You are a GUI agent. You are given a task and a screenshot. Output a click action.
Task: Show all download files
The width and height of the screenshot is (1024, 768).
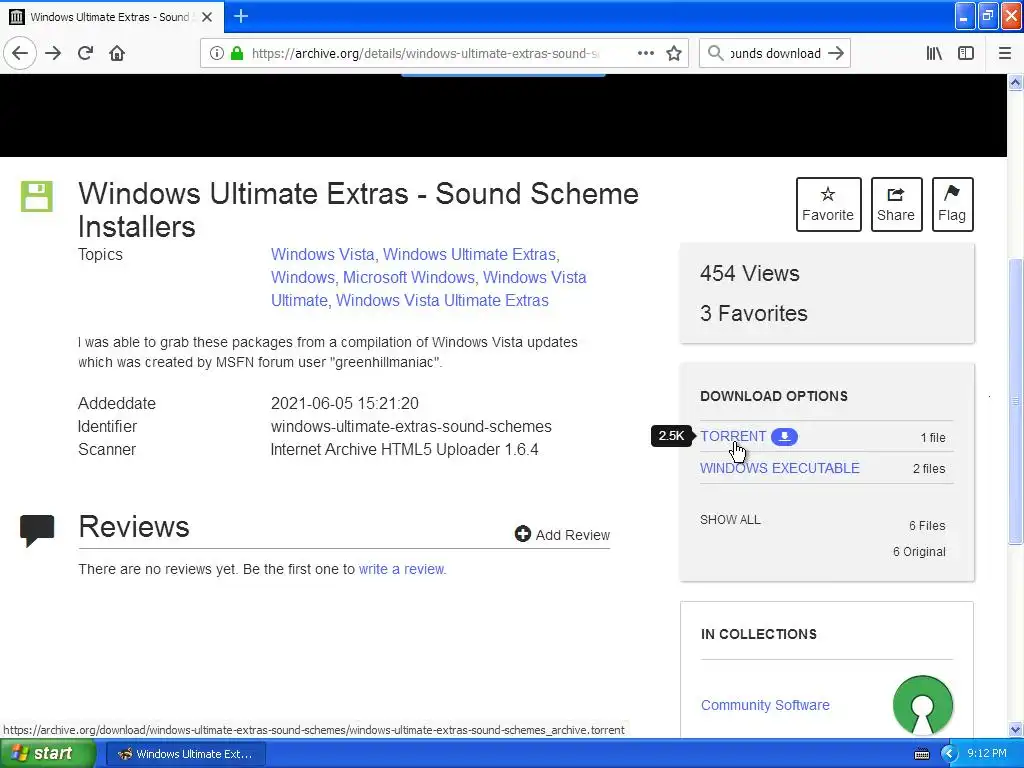tap(730, 520)
